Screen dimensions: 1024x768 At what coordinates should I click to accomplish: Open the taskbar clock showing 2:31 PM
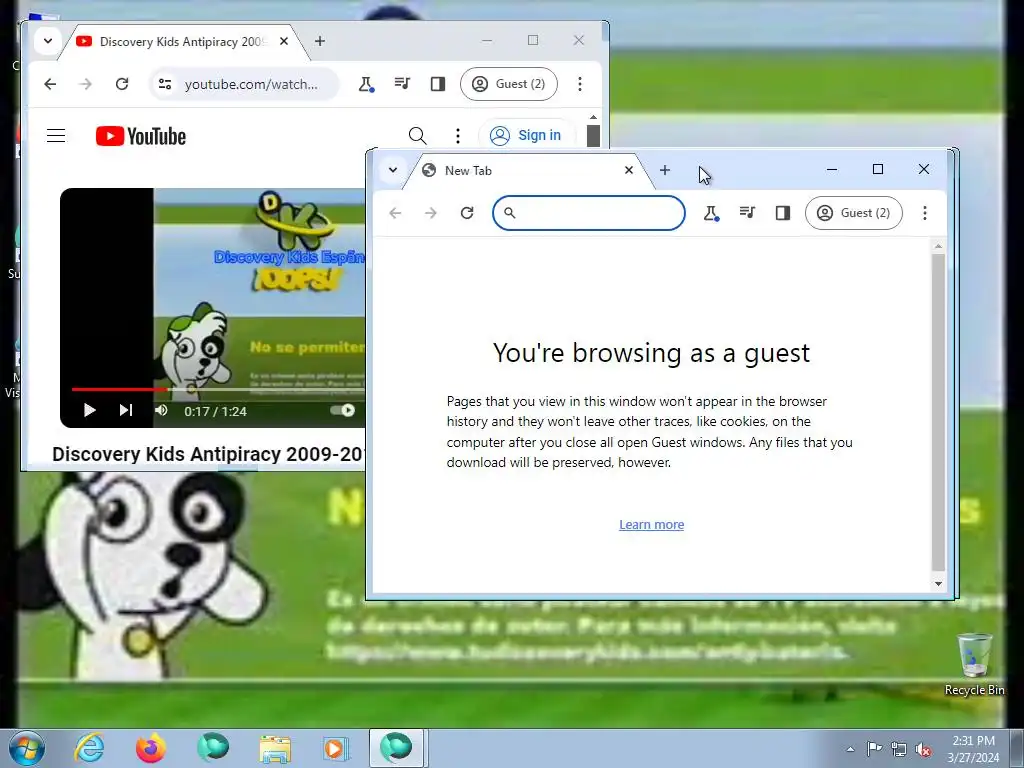pyautogui.click(x=973, y=749)
